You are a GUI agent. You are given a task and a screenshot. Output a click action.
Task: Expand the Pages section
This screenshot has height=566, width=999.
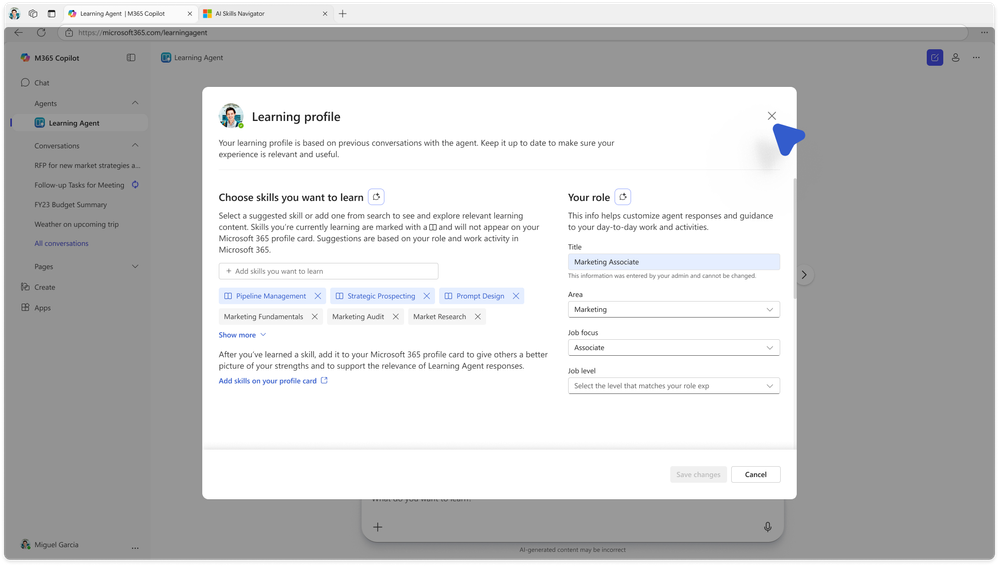(x=135, y=266)
